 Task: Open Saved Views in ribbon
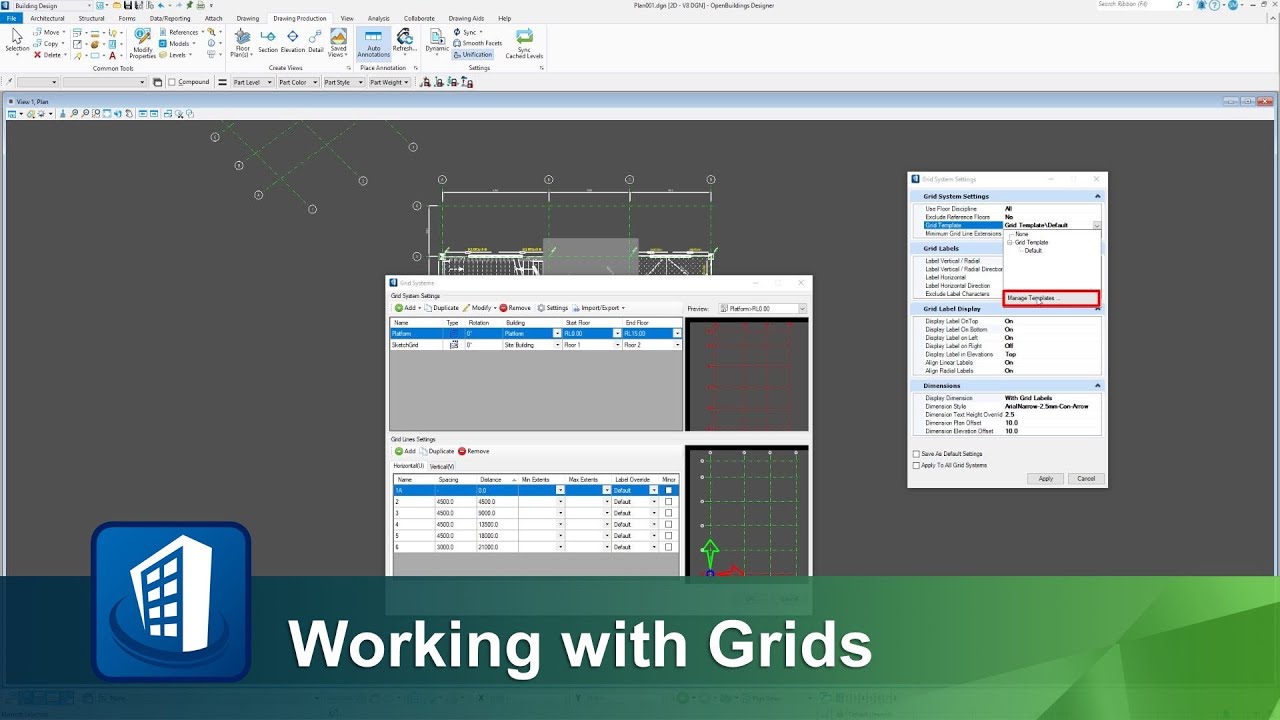(339, 42)
